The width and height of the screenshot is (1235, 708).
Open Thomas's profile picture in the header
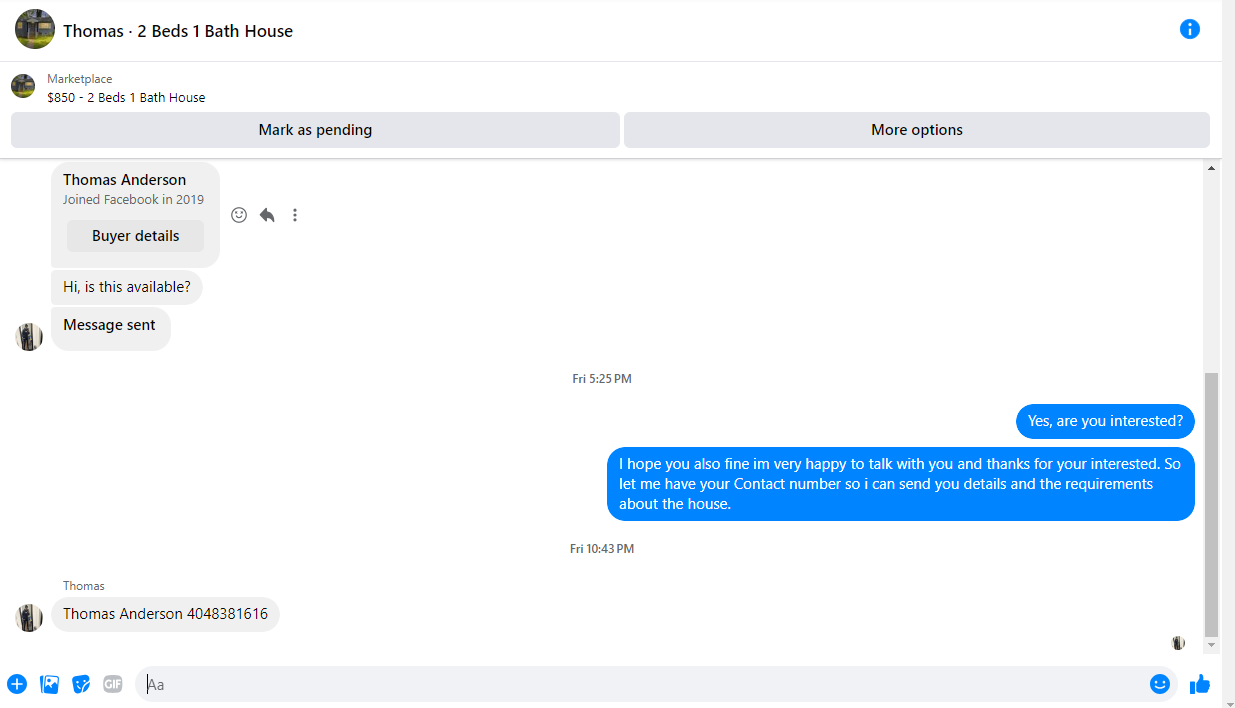pyautogui.click(x=35, y=30)
